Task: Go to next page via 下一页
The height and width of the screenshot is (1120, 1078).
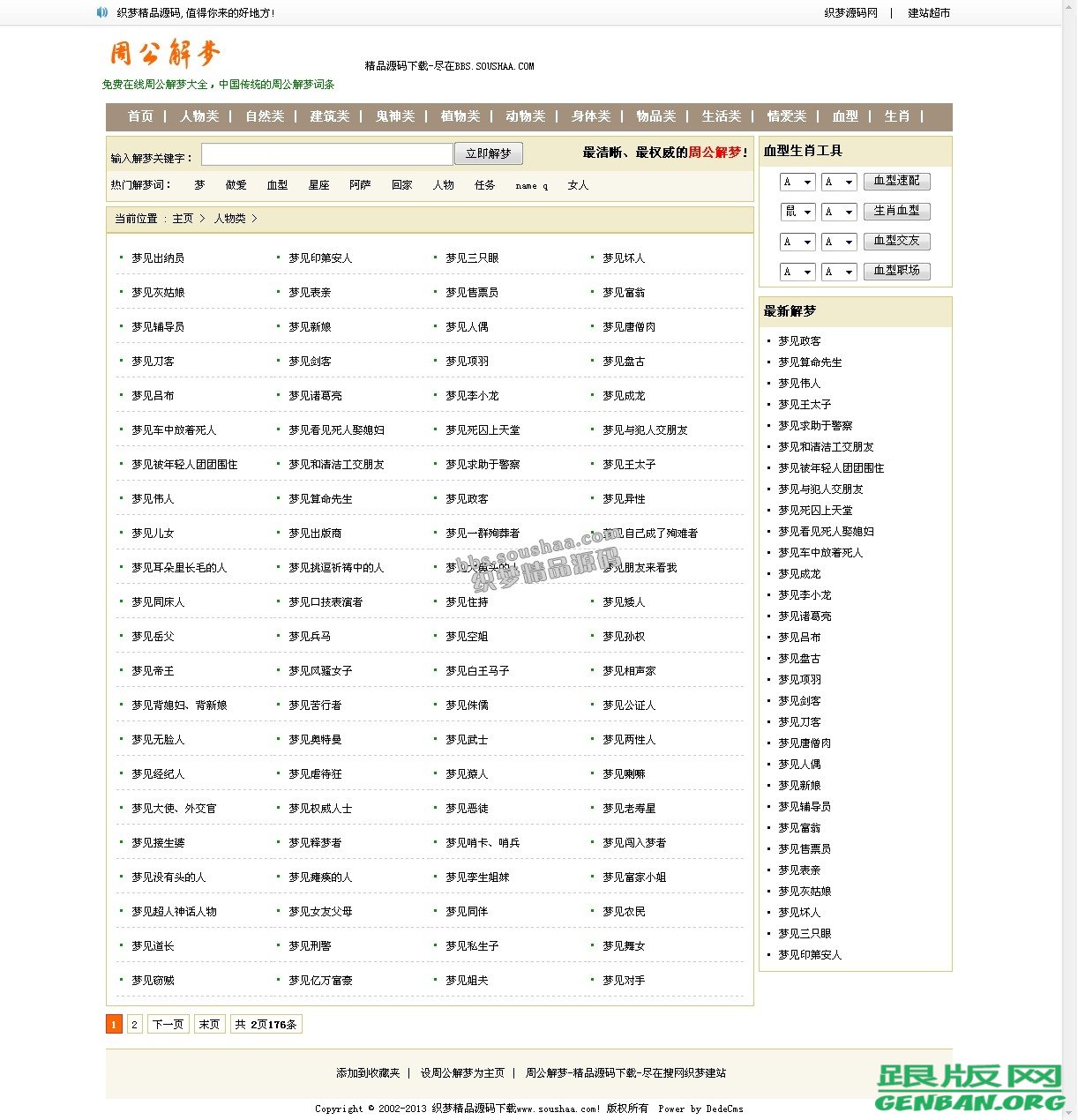Action: [168, 1024]
